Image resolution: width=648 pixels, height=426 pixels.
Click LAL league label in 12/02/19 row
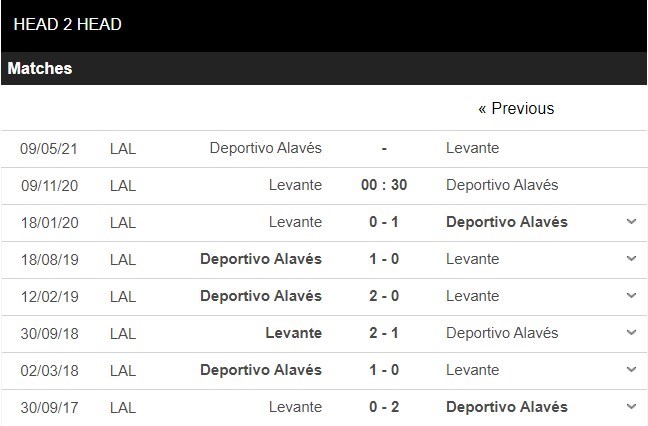click(123, 296)
